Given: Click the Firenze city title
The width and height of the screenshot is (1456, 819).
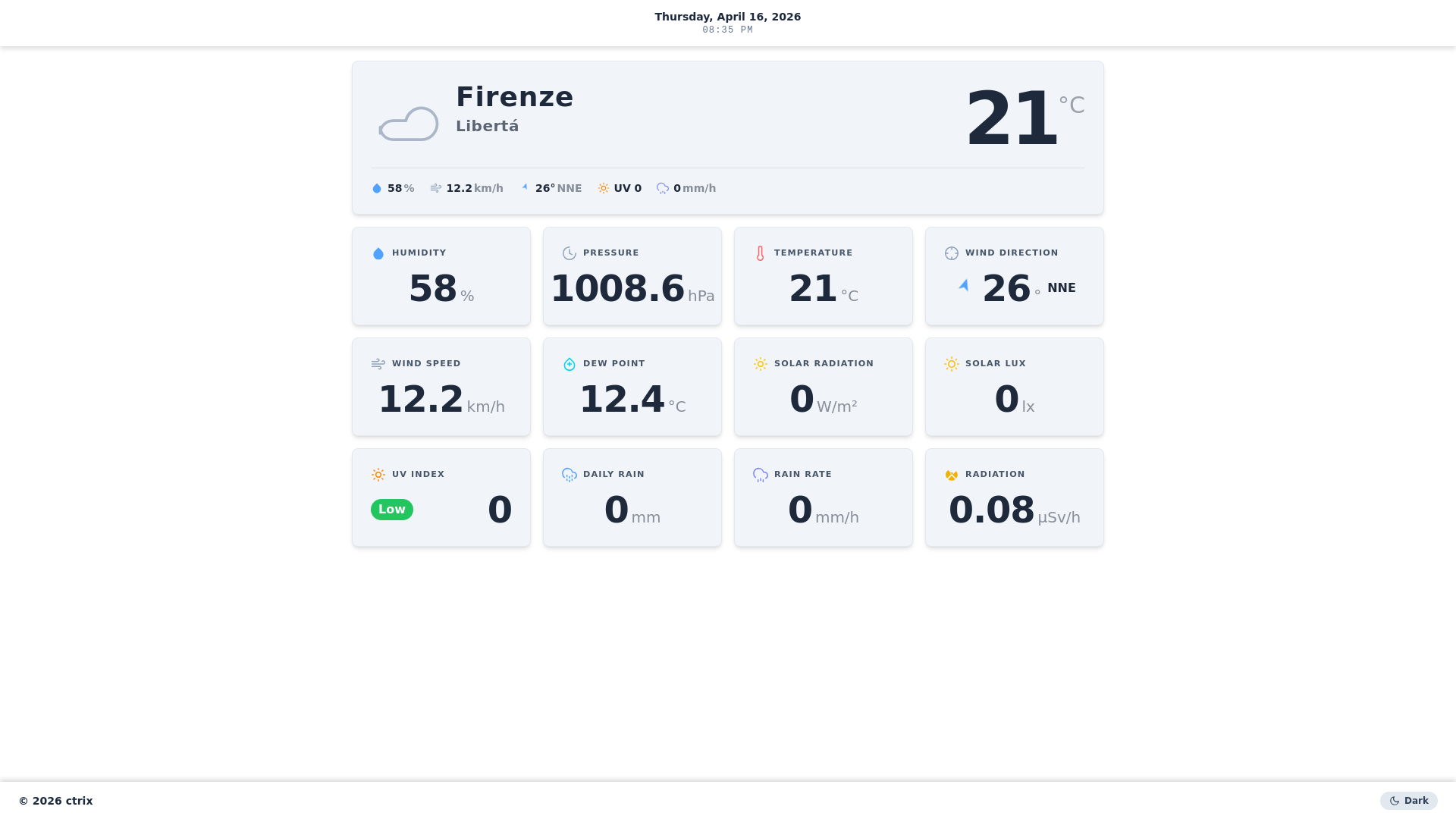Looking at the screenshot, I should tap(514, 97).
